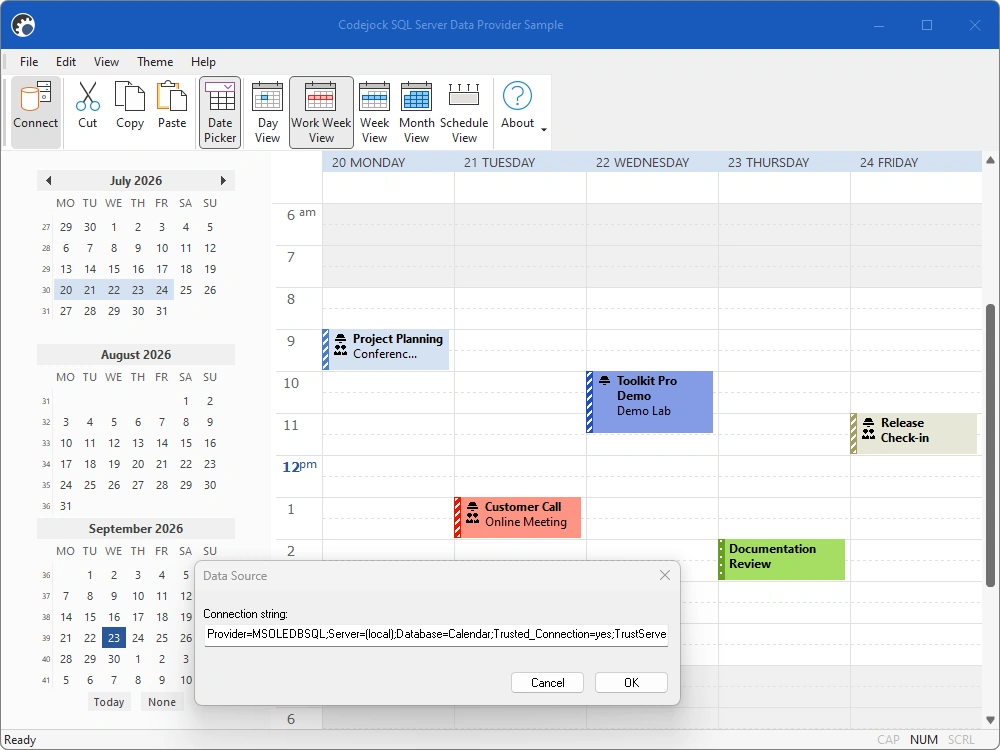Click the 21 Tuesday column header
Image resolution: width=1000 pixels, height=750 pixels.
pyautogui.click(x=520, y=163)
